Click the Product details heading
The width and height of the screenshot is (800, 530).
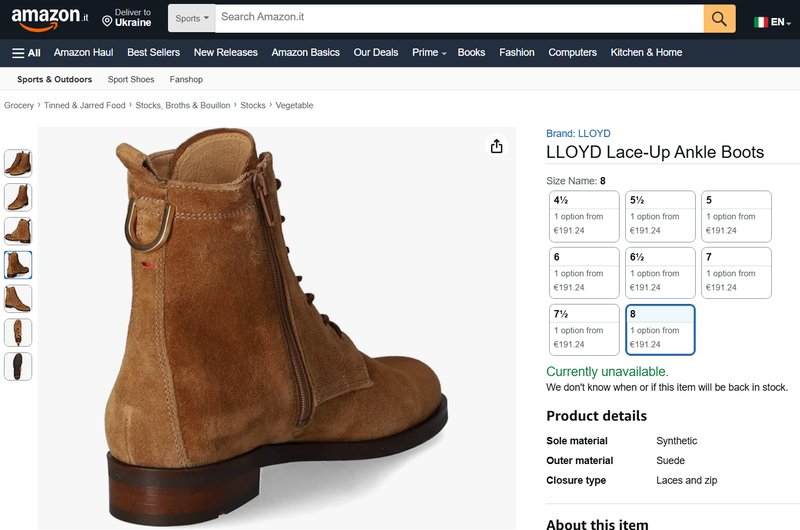[x=596, y=416]
